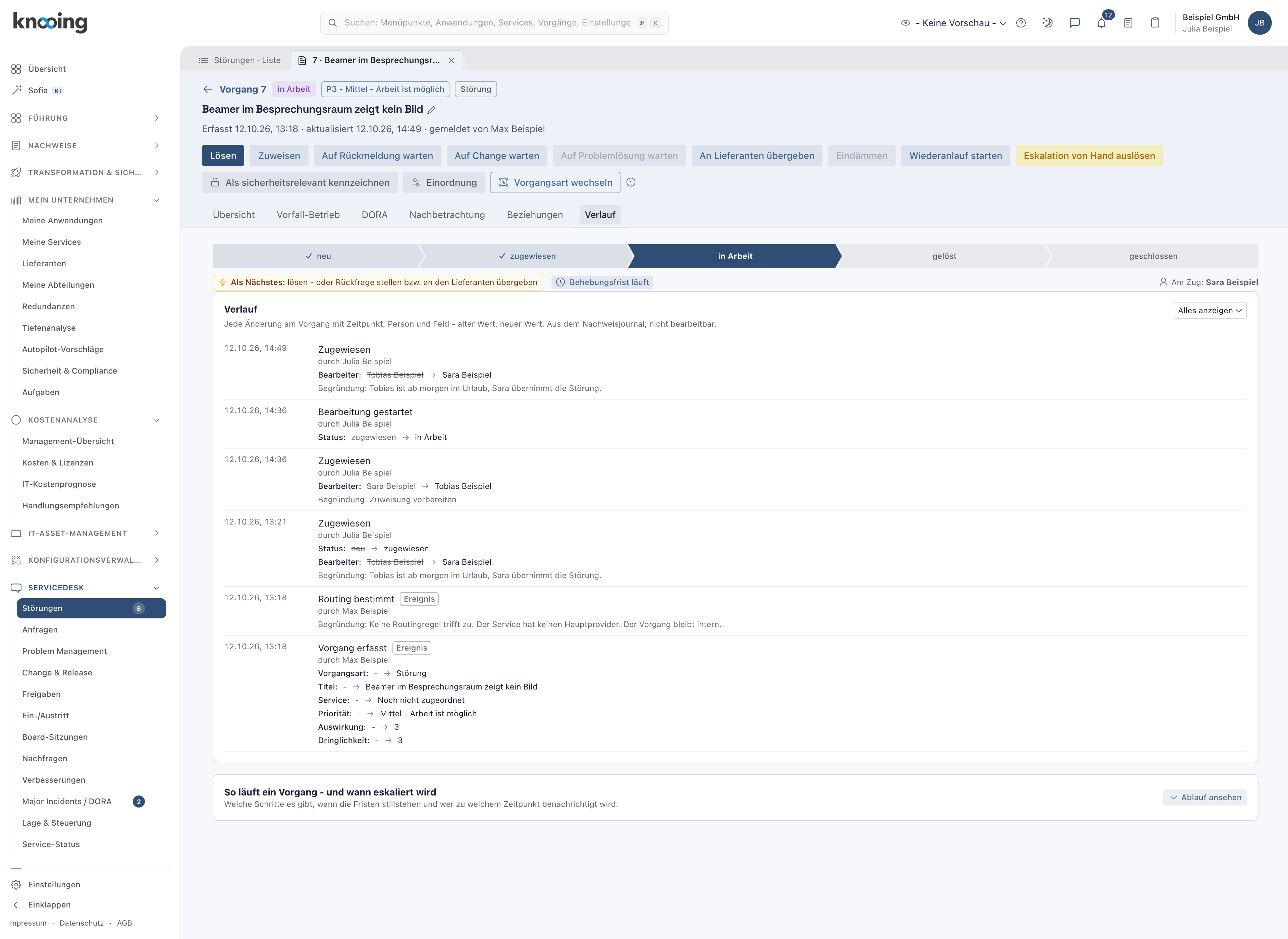Expand NACHWEISE menu section
Viewport: 1288px width, 939px height.
85,146
